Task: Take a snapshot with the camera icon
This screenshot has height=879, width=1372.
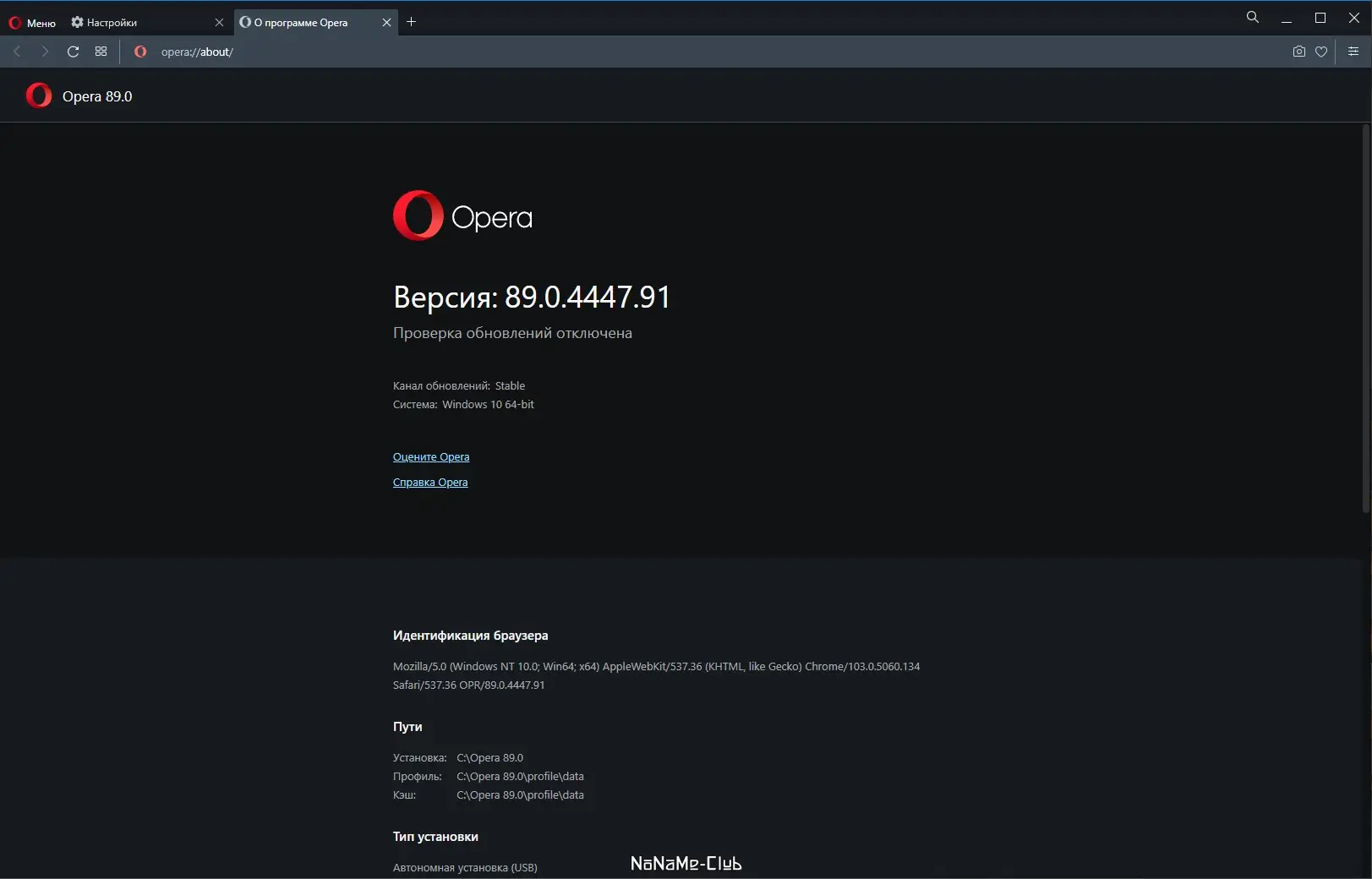Action: pos(1298,52)
